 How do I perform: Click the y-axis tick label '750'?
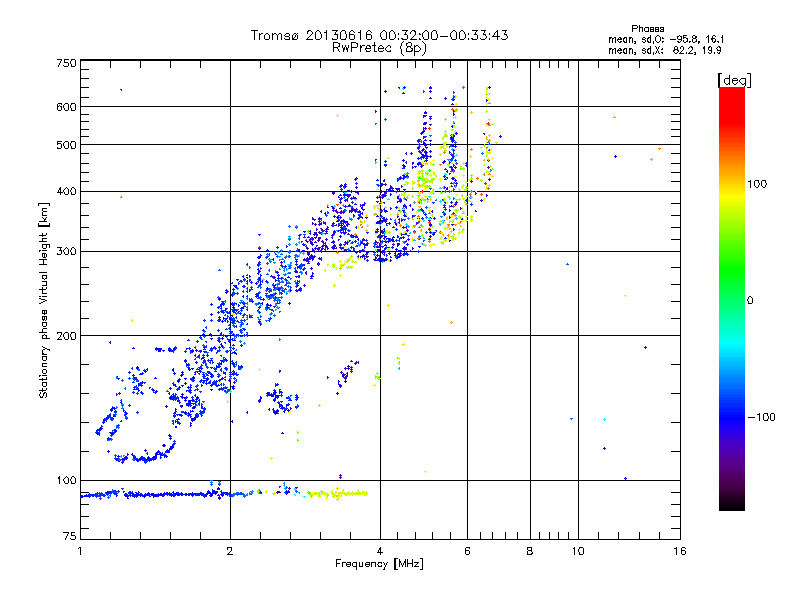[x=66, y=63]
